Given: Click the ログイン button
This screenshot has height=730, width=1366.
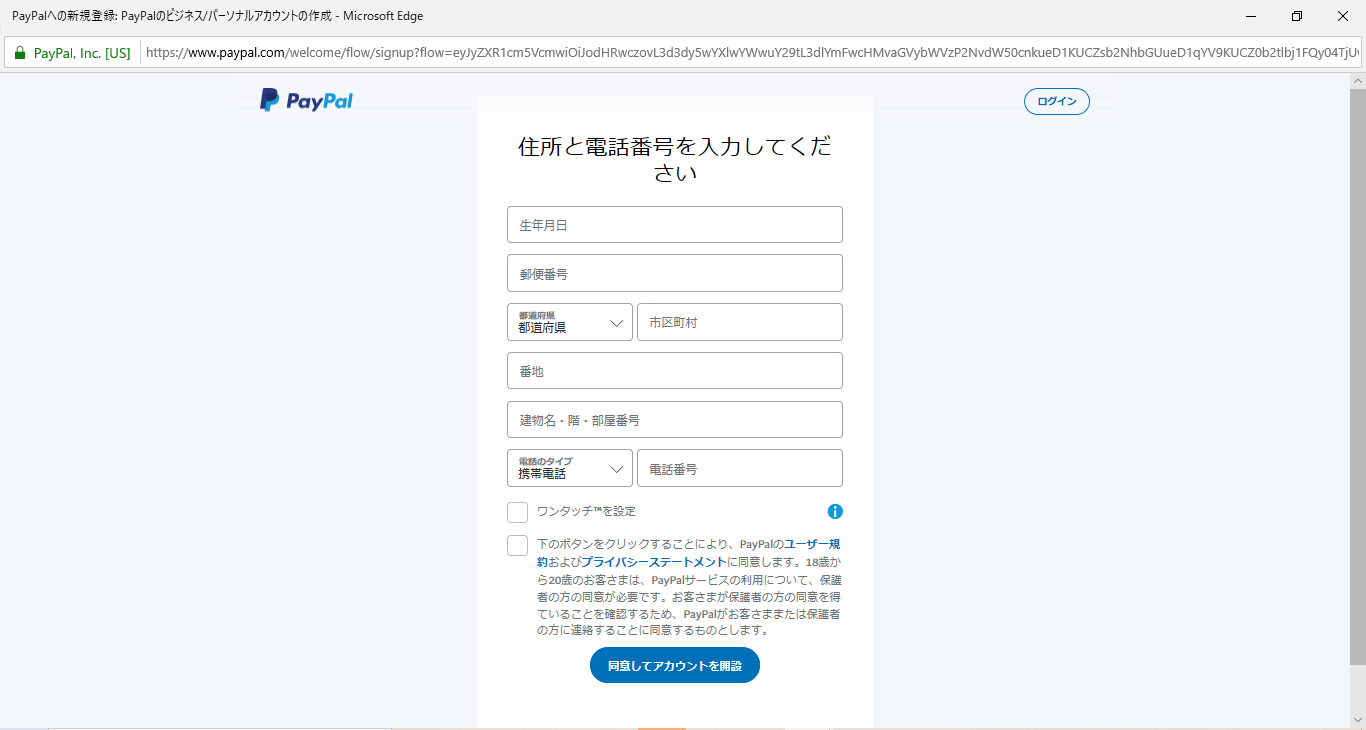Looking at the screenshot, I should 1057,101.
